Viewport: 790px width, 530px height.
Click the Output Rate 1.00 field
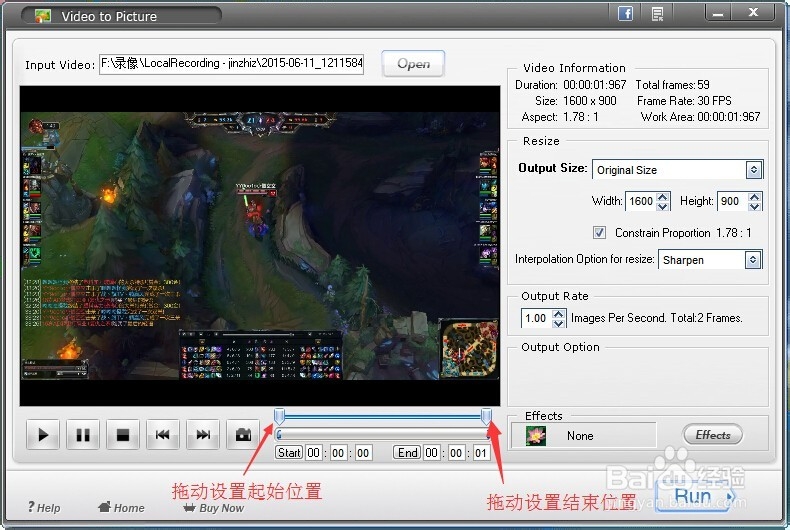[x=537, y=318]
